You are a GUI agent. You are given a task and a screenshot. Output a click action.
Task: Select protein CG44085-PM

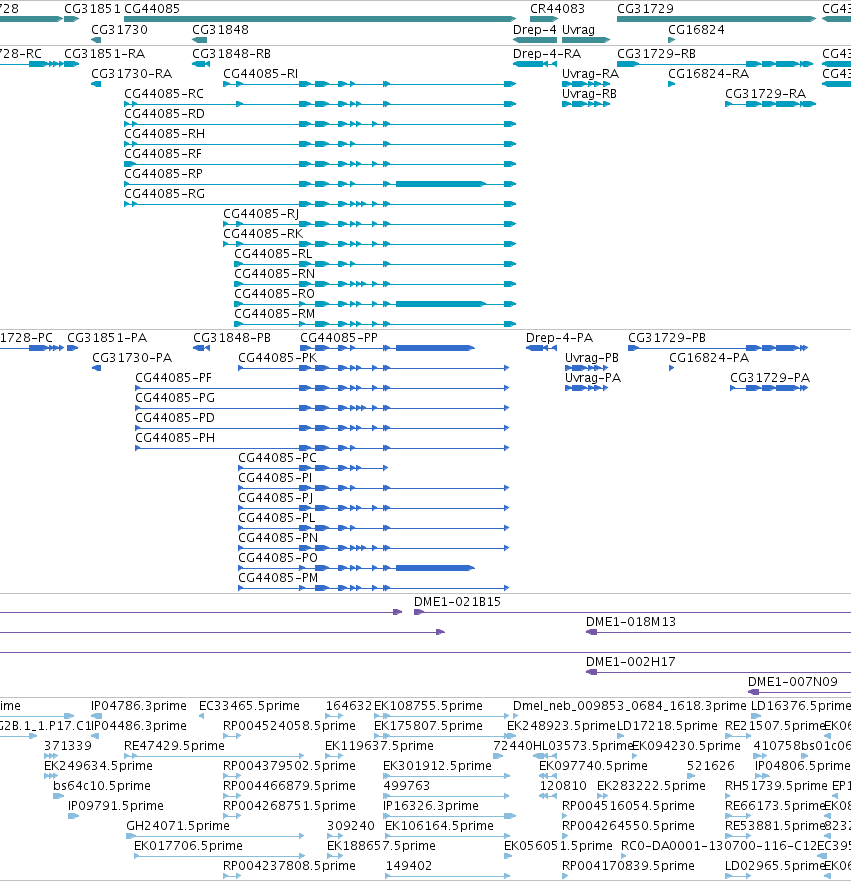pyautogui.click(x=374, y=588)
